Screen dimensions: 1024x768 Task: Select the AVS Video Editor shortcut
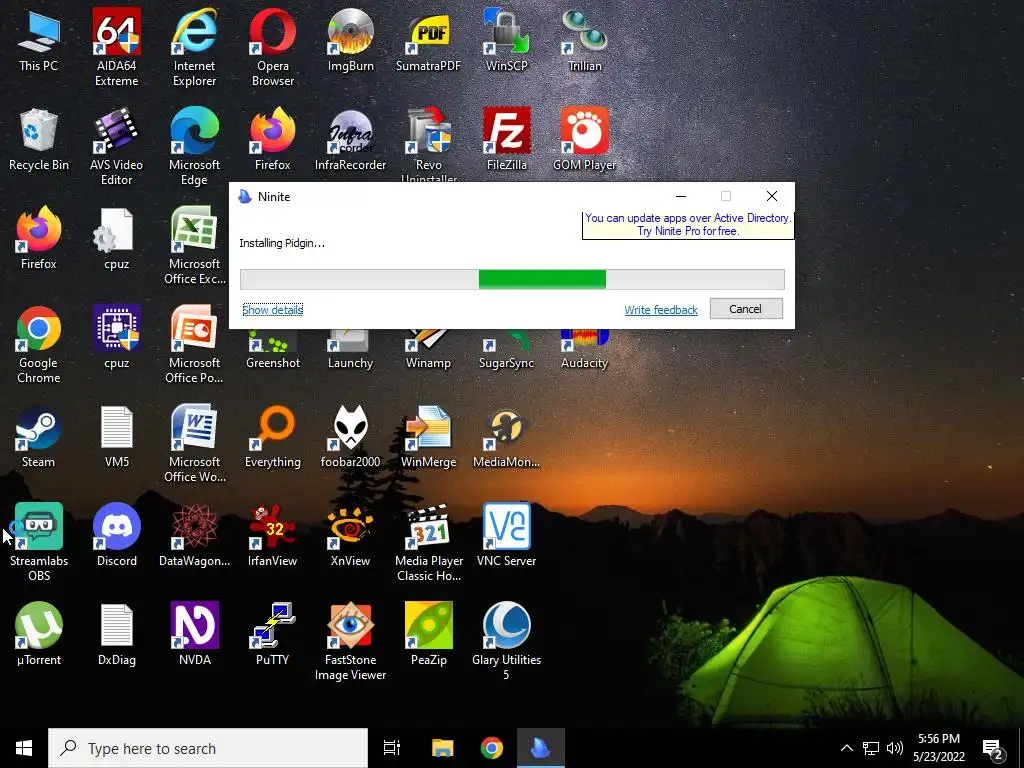(116, 147)
